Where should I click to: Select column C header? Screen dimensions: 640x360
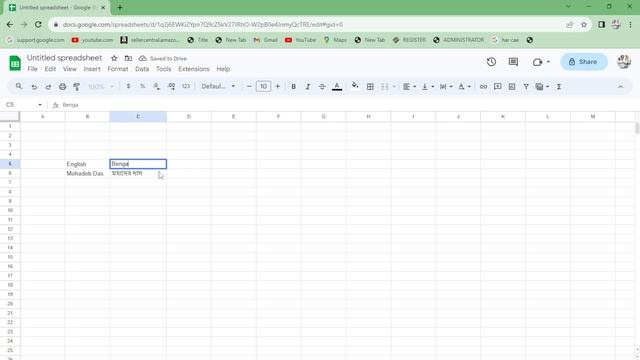(138, 117)
